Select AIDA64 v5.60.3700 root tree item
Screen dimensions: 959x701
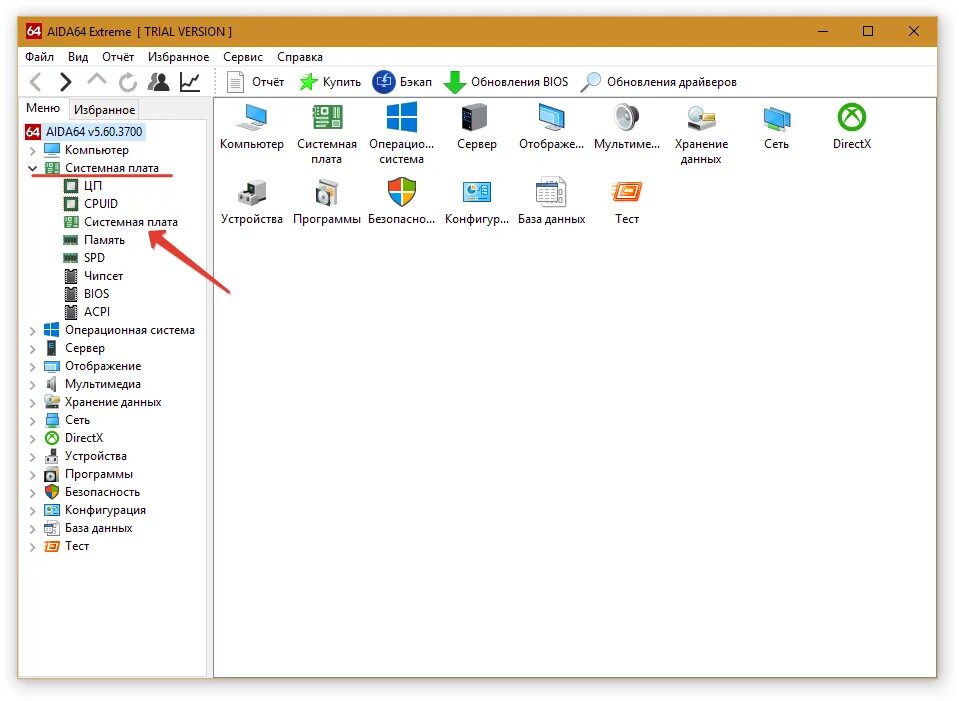click(x=84, y=132)
